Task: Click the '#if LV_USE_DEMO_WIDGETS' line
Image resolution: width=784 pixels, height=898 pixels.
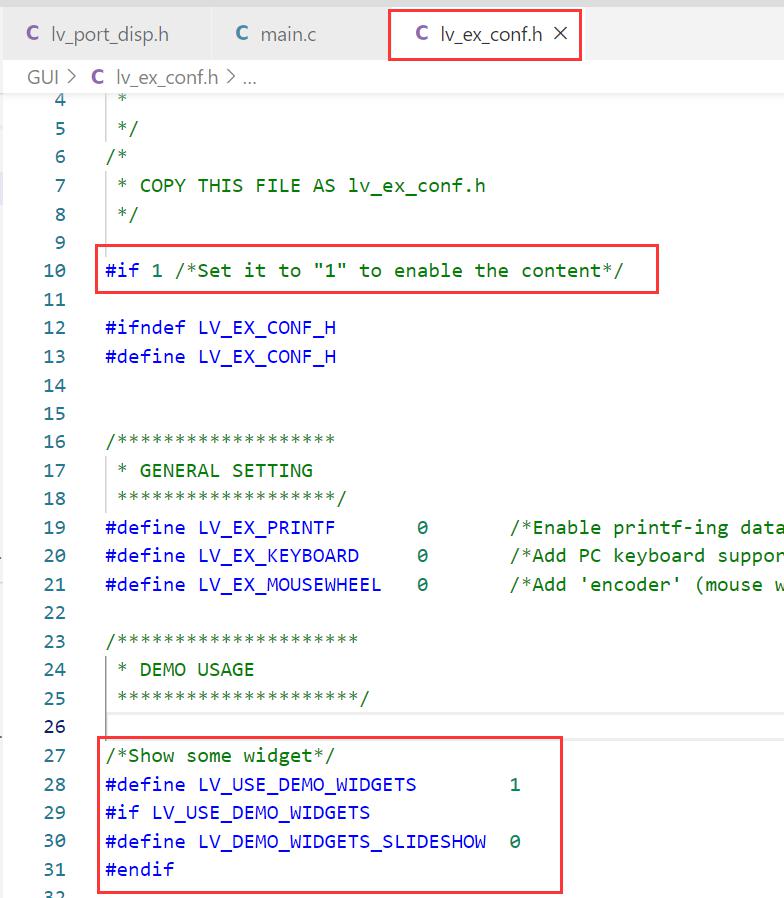Action: click(237, 813)
